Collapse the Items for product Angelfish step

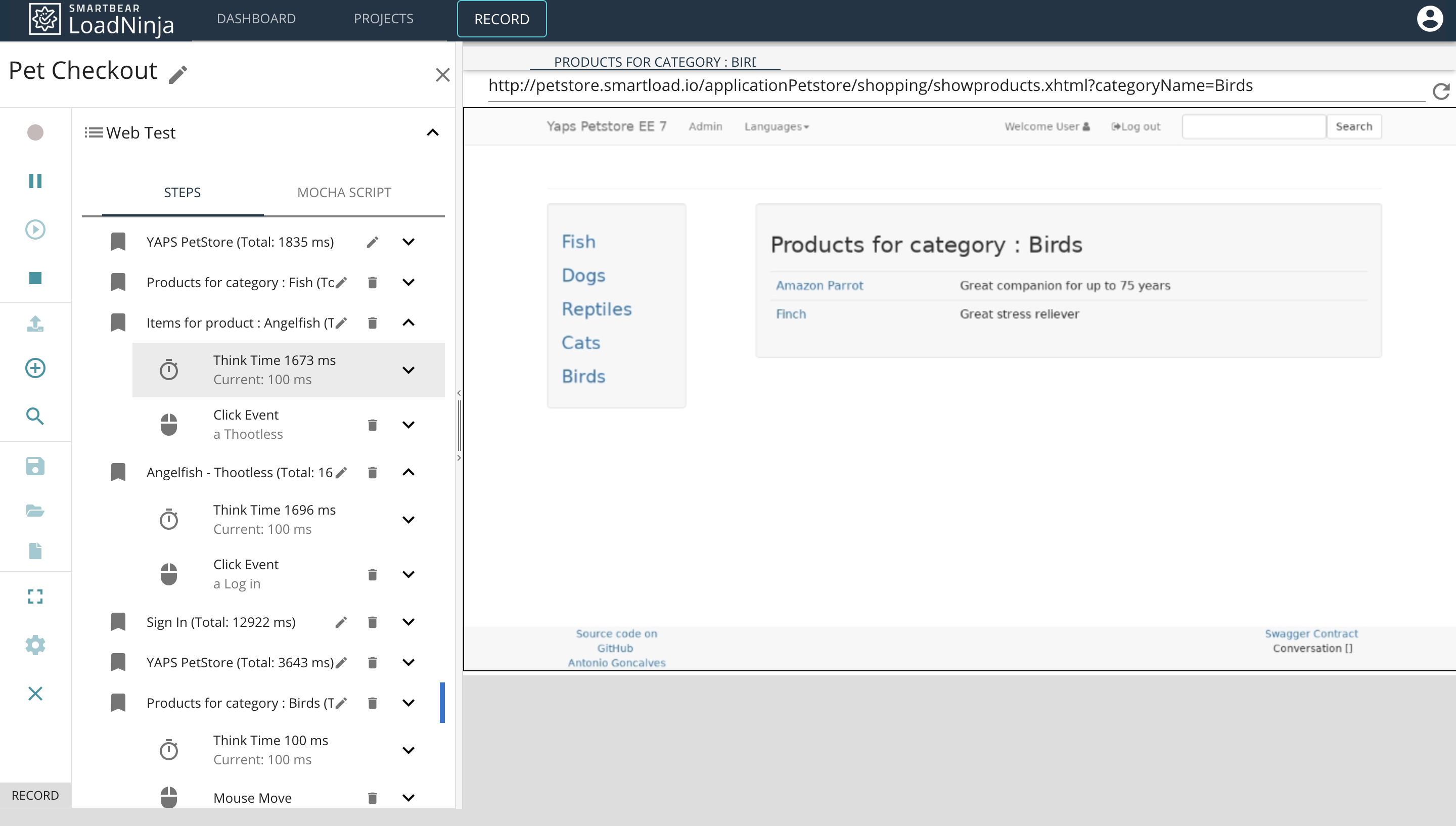coord(409,322)
